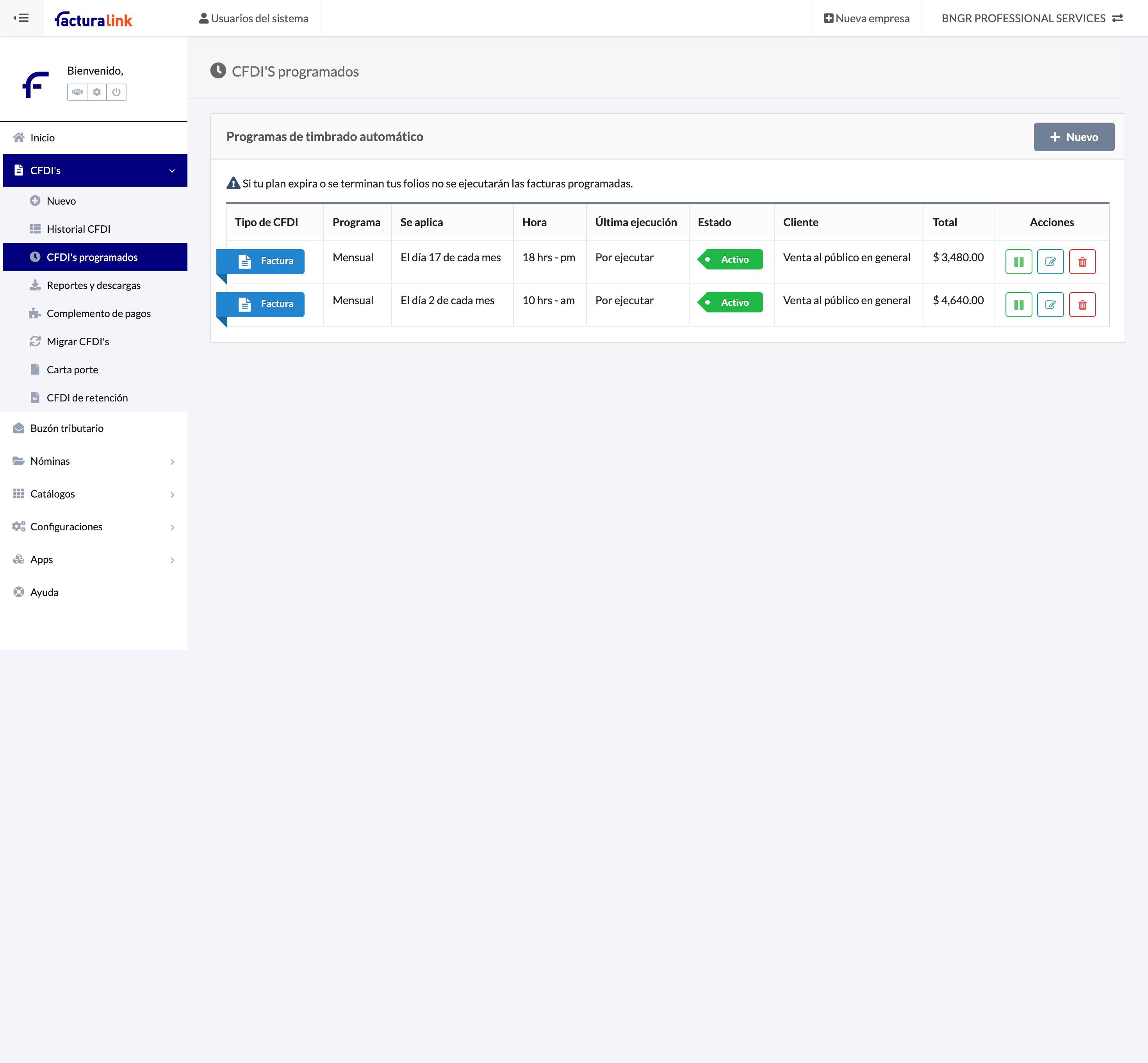Click the handshake icon under Bienvenido
Image resolution: width=1148 pixels, height=1063 pixels.
click(x=77, y=92)
